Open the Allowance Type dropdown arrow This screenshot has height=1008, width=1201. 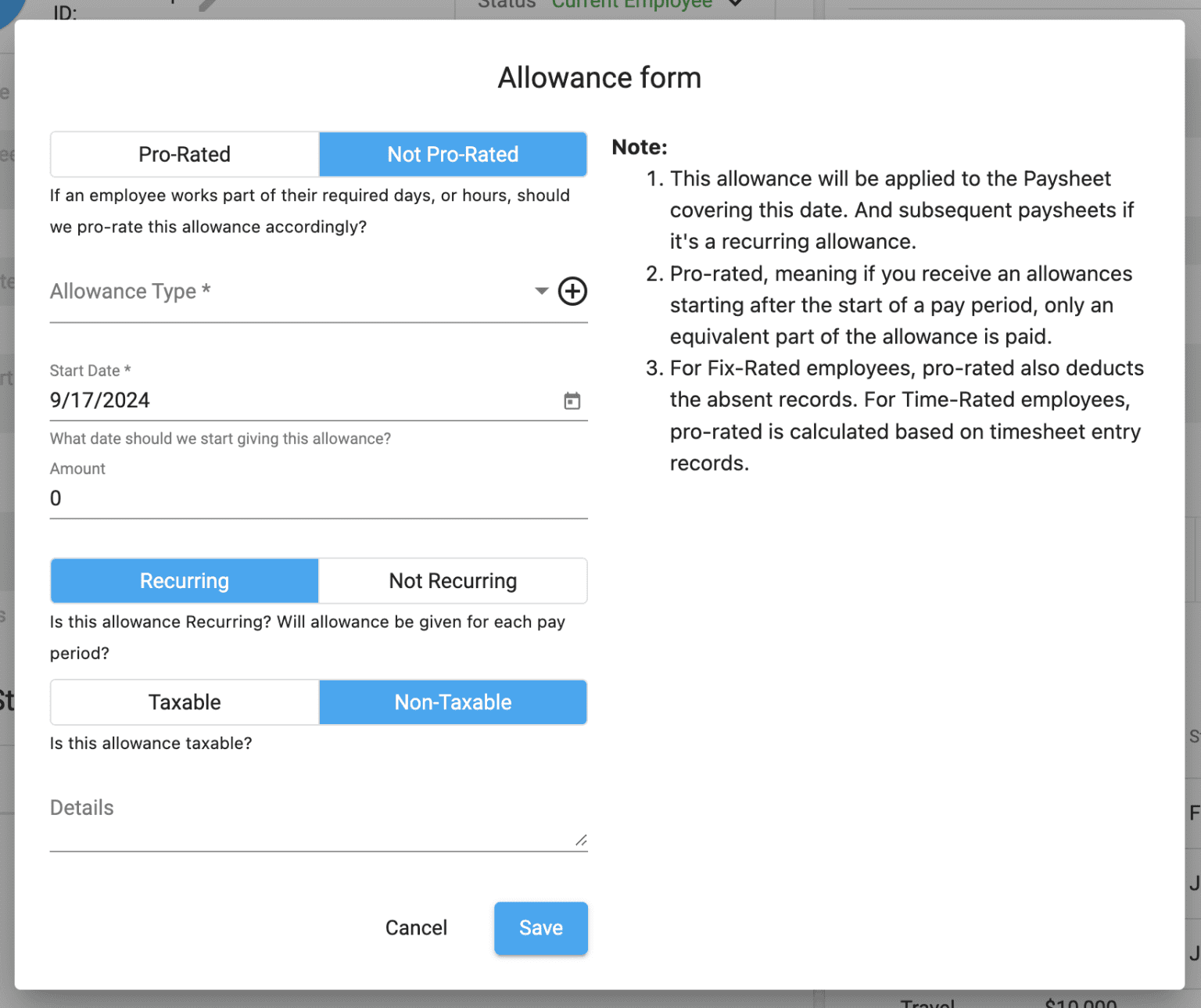click(x=540, y=291)
